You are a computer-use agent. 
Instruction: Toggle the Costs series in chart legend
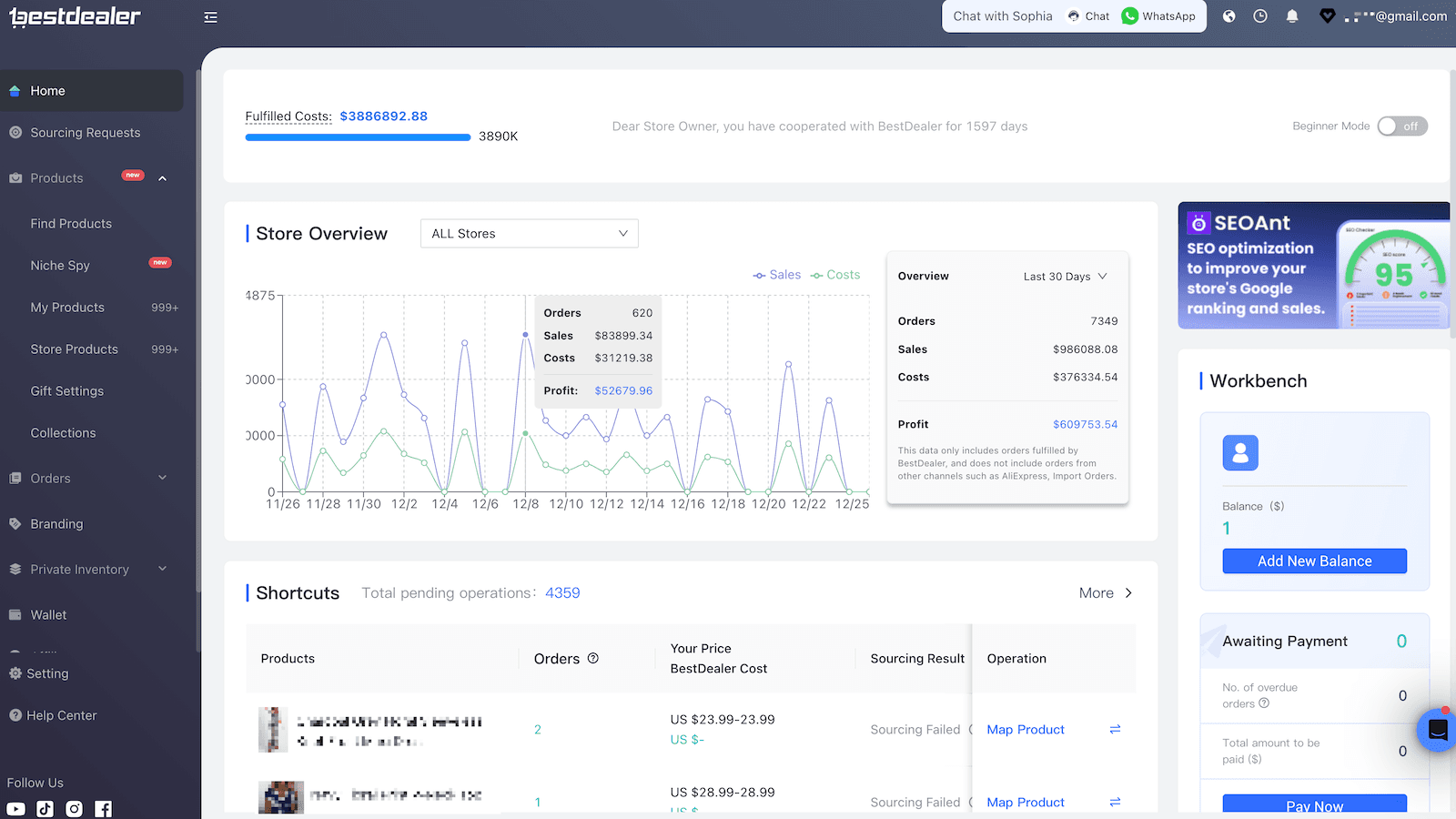tap(835, 275)
